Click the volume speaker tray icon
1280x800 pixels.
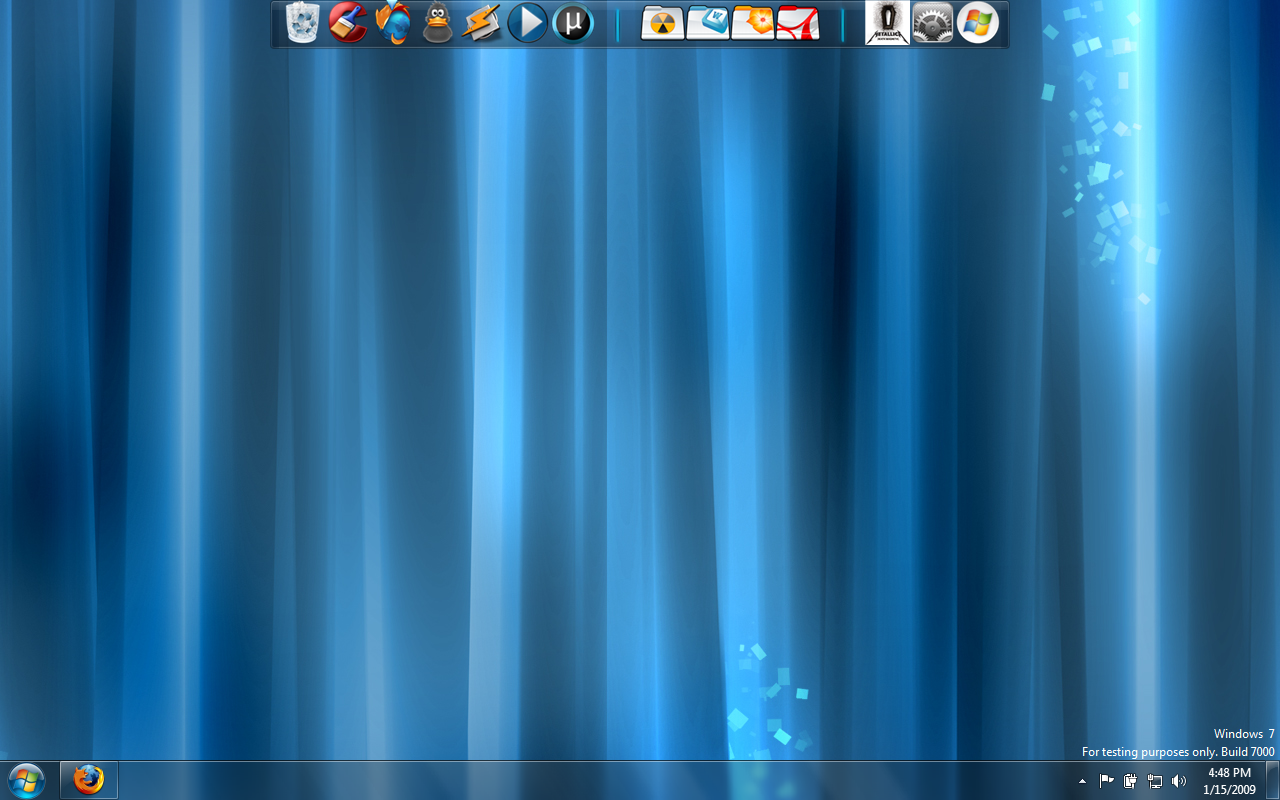1179,781
